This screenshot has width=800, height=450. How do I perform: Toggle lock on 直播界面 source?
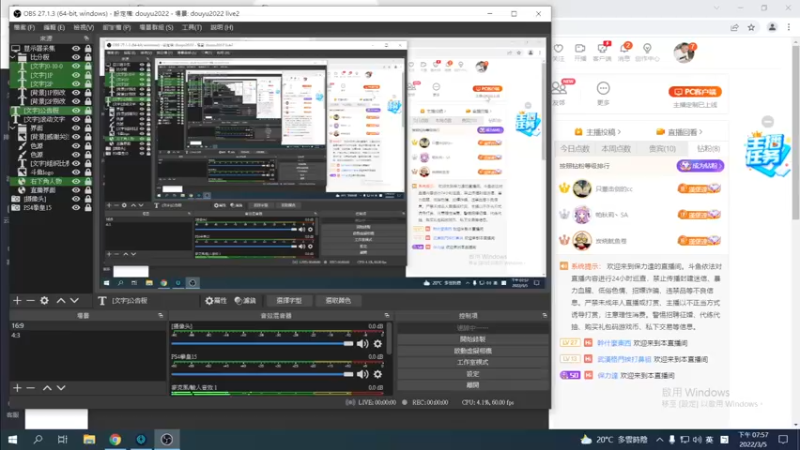[88, 190]
